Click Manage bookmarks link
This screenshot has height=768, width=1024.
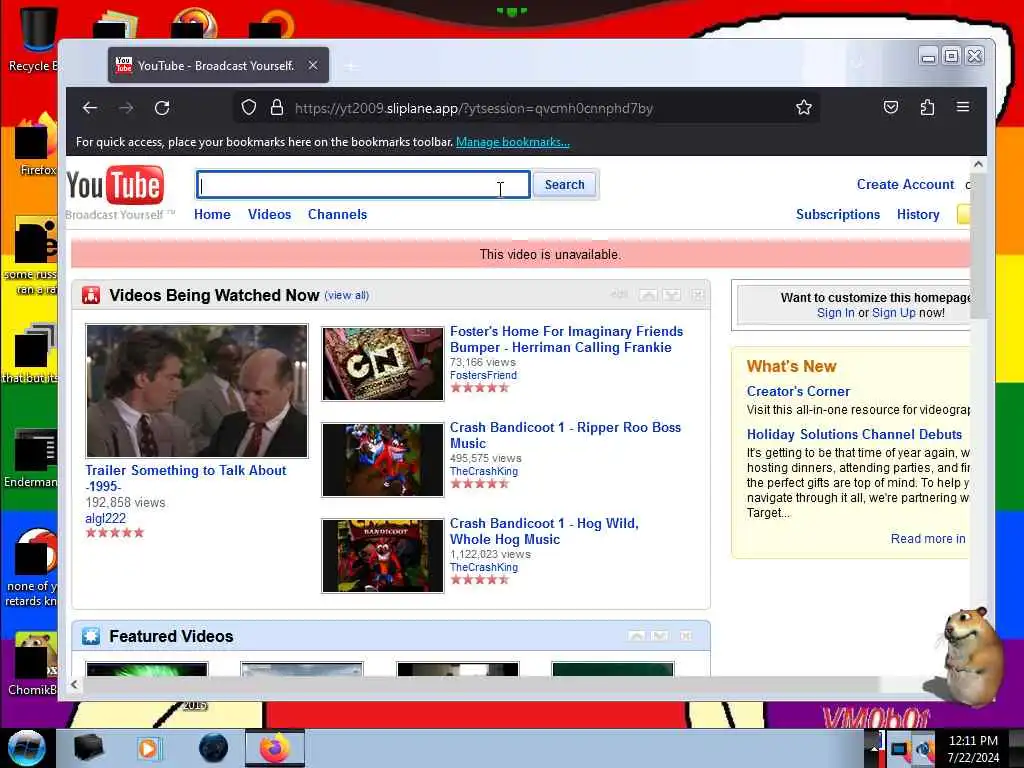[513, 142]
